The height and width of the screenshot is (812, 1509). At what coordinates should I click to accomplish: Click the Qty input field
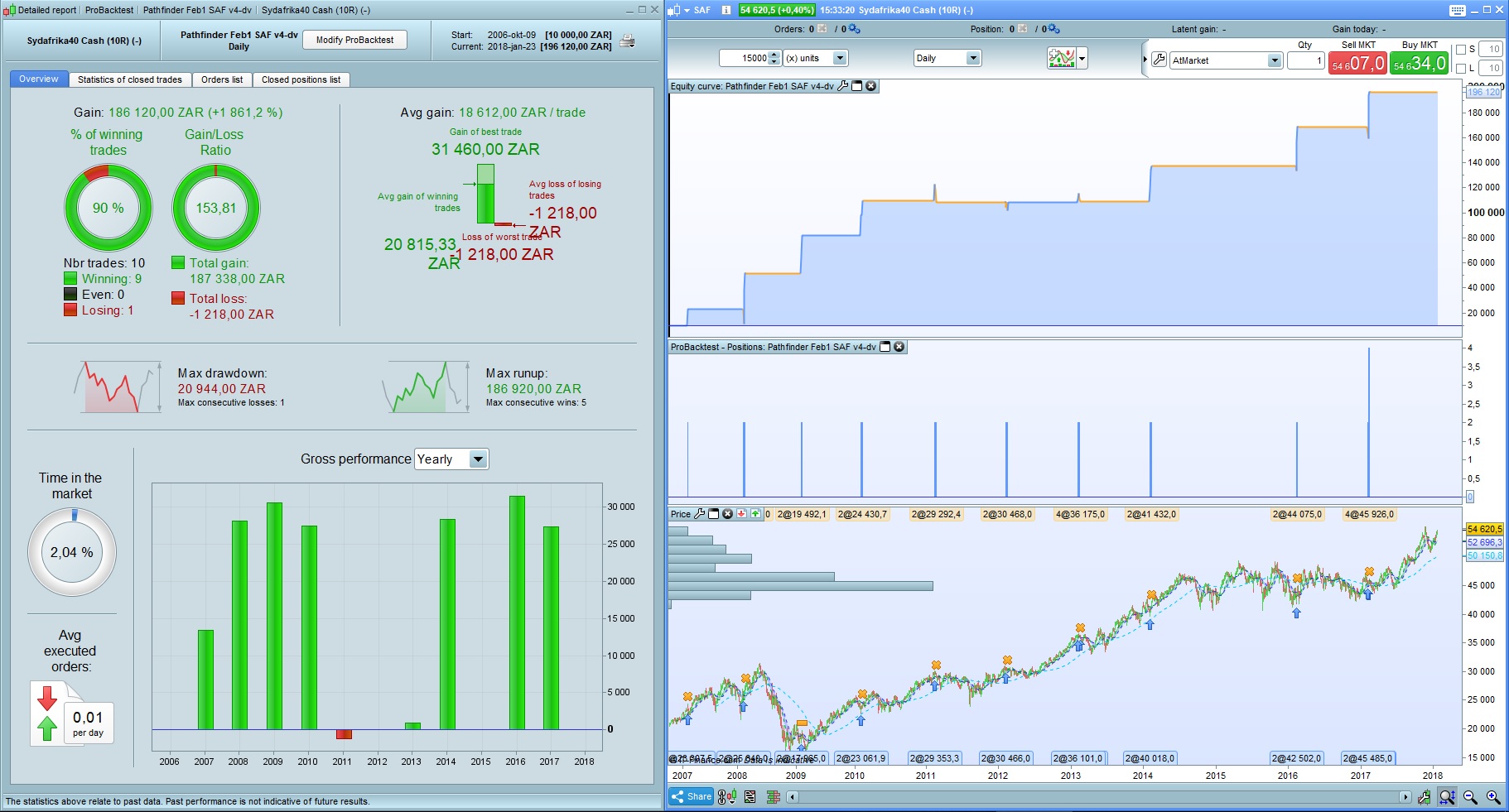[x=1306, y=60]
